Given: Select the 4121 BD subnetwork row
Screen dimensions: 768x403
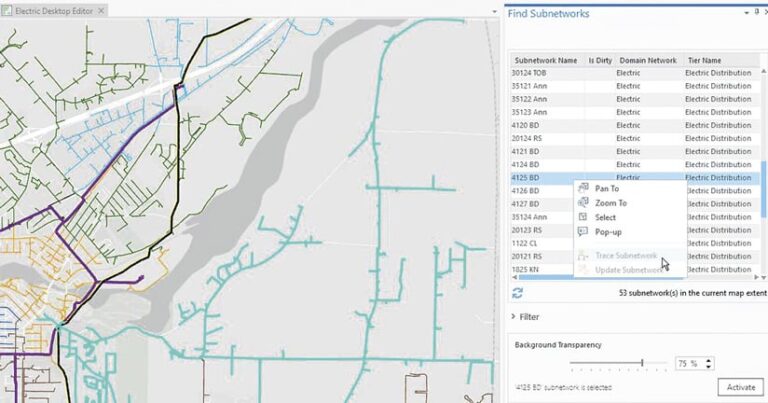Looking at the screenshot, I should pos(635,152).
